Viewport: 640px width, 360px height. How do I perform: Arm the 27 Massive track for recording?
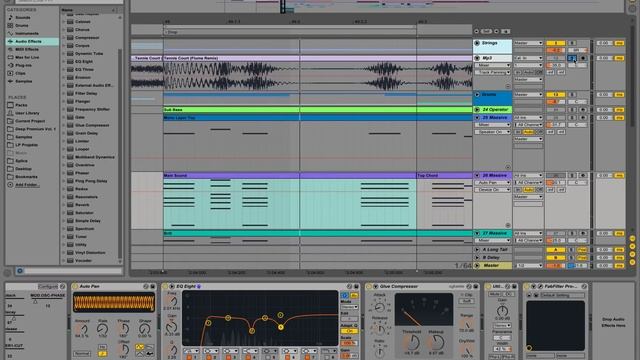click(583, 233)
